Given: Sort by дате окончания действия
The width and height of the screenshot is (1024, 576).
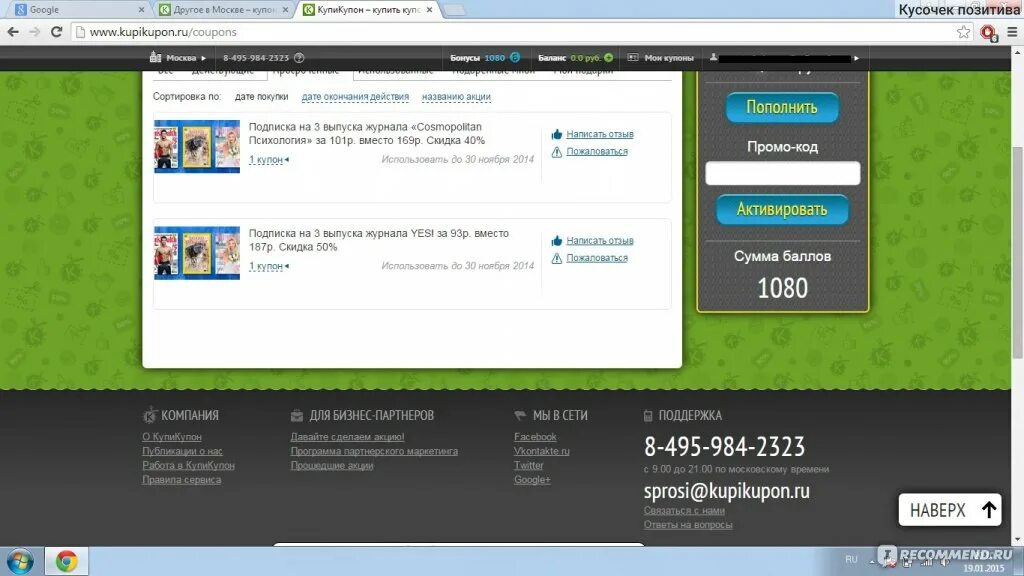Looking at the screenshot, I should [x=355, y=97].
